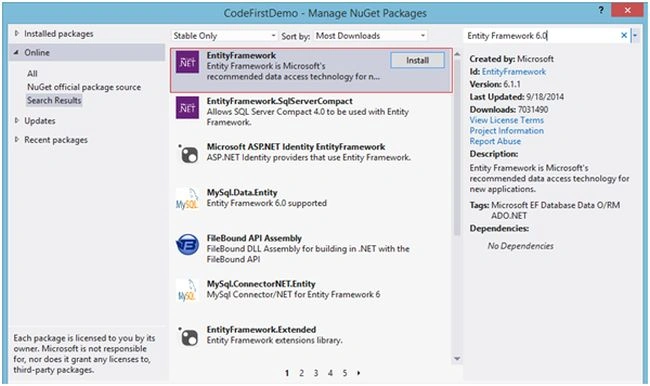Select All under Online
The image size is (650, 386).
pos(32,74)
